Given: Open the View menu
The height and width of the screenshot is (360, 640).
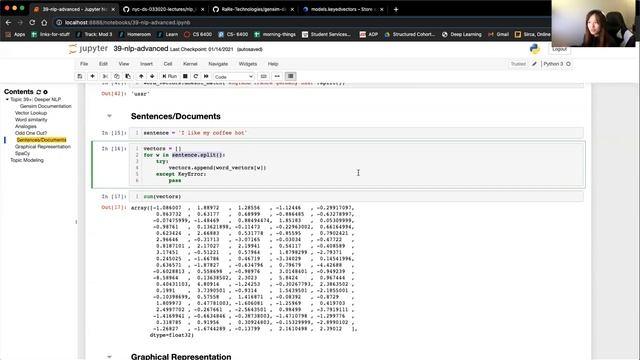Looking at the screenshot, I should click(124, 64).
